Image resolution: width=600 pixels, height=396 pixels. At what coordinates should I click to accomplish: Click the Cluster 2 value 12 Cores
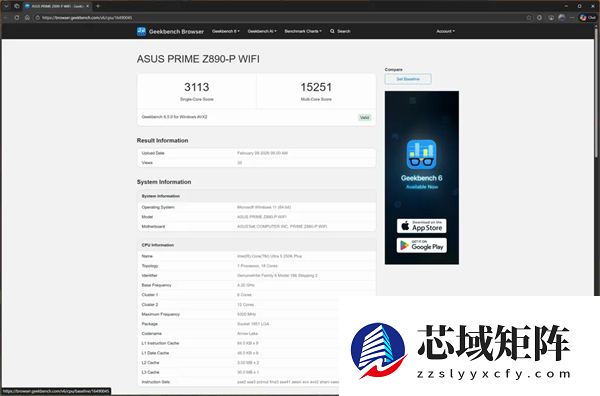245,305
